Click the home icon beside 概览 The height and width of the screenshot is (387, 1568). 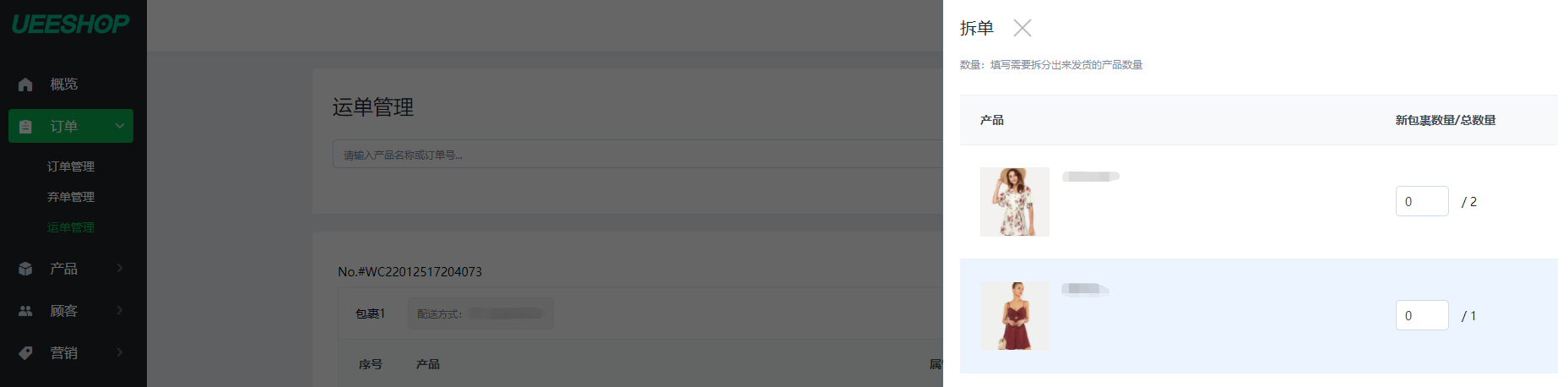click(x=25, y=84)
